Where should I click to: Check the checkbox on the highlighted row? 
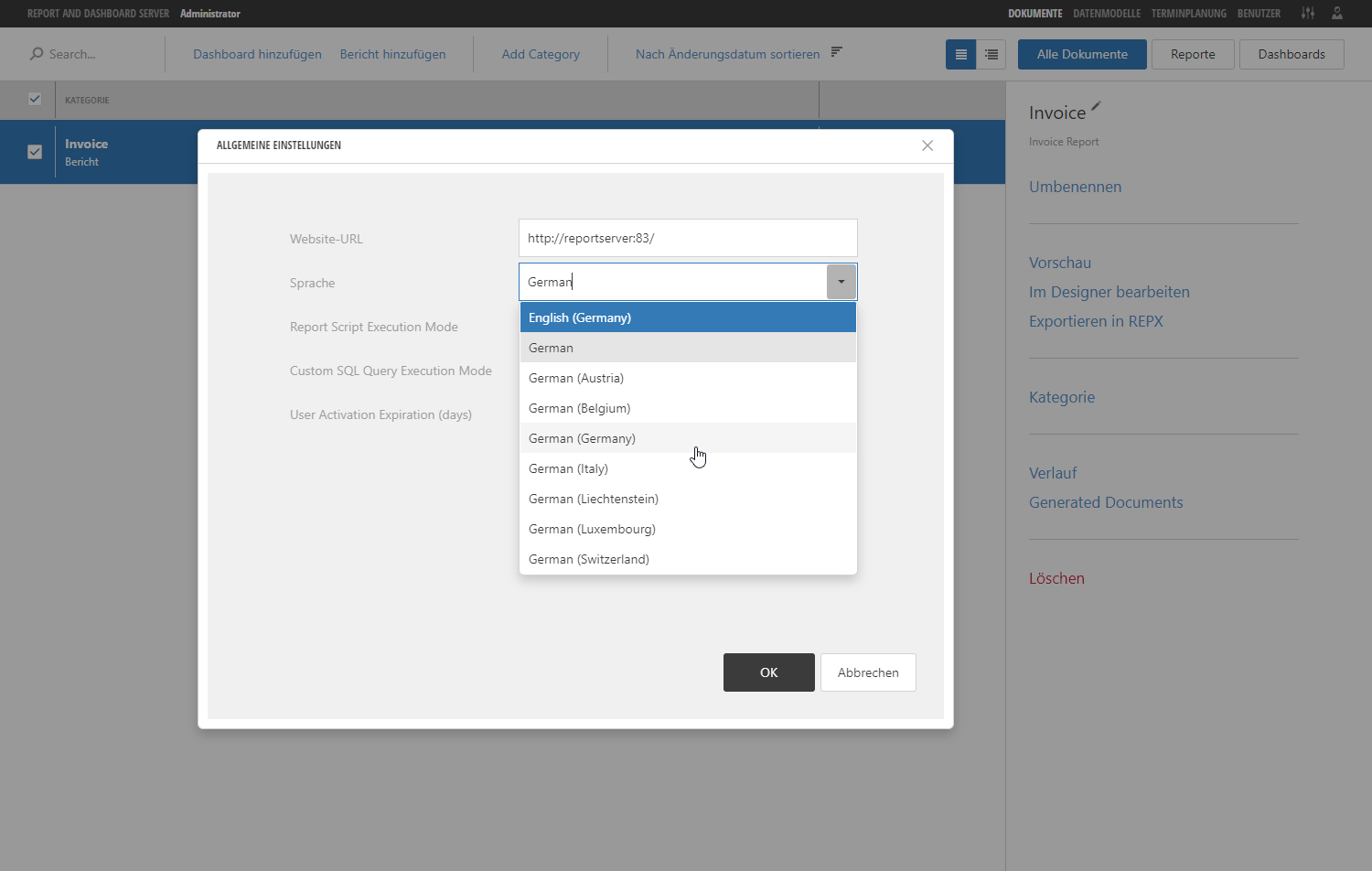pyautogui.click(x=35, y=152)
